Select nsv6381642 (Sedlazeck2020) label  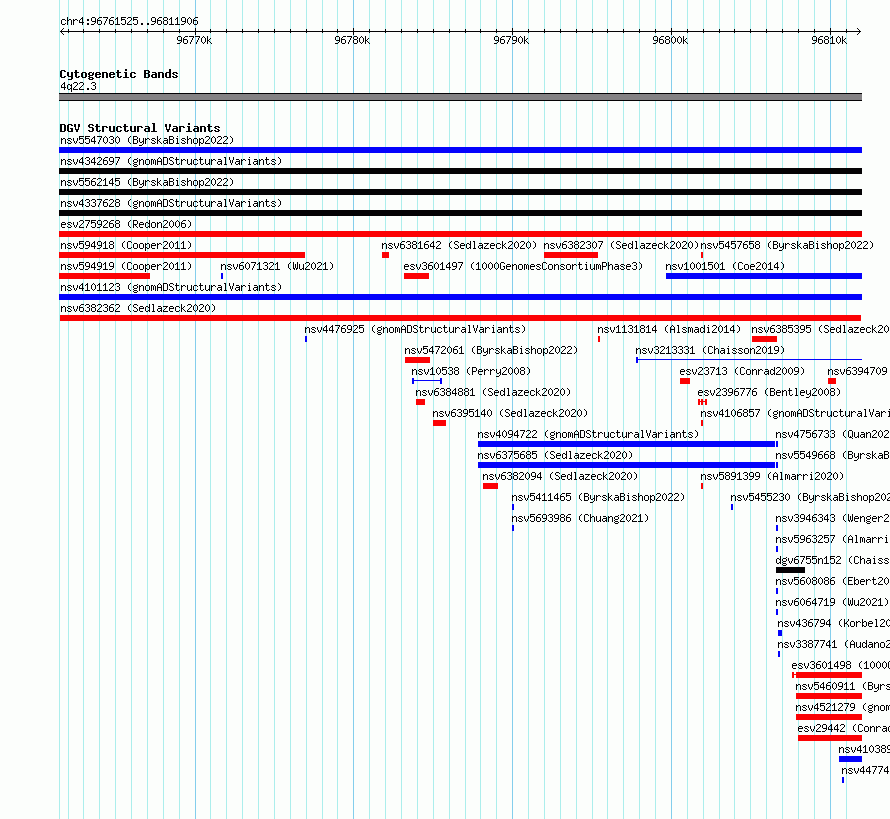click(x=459, y=245)
